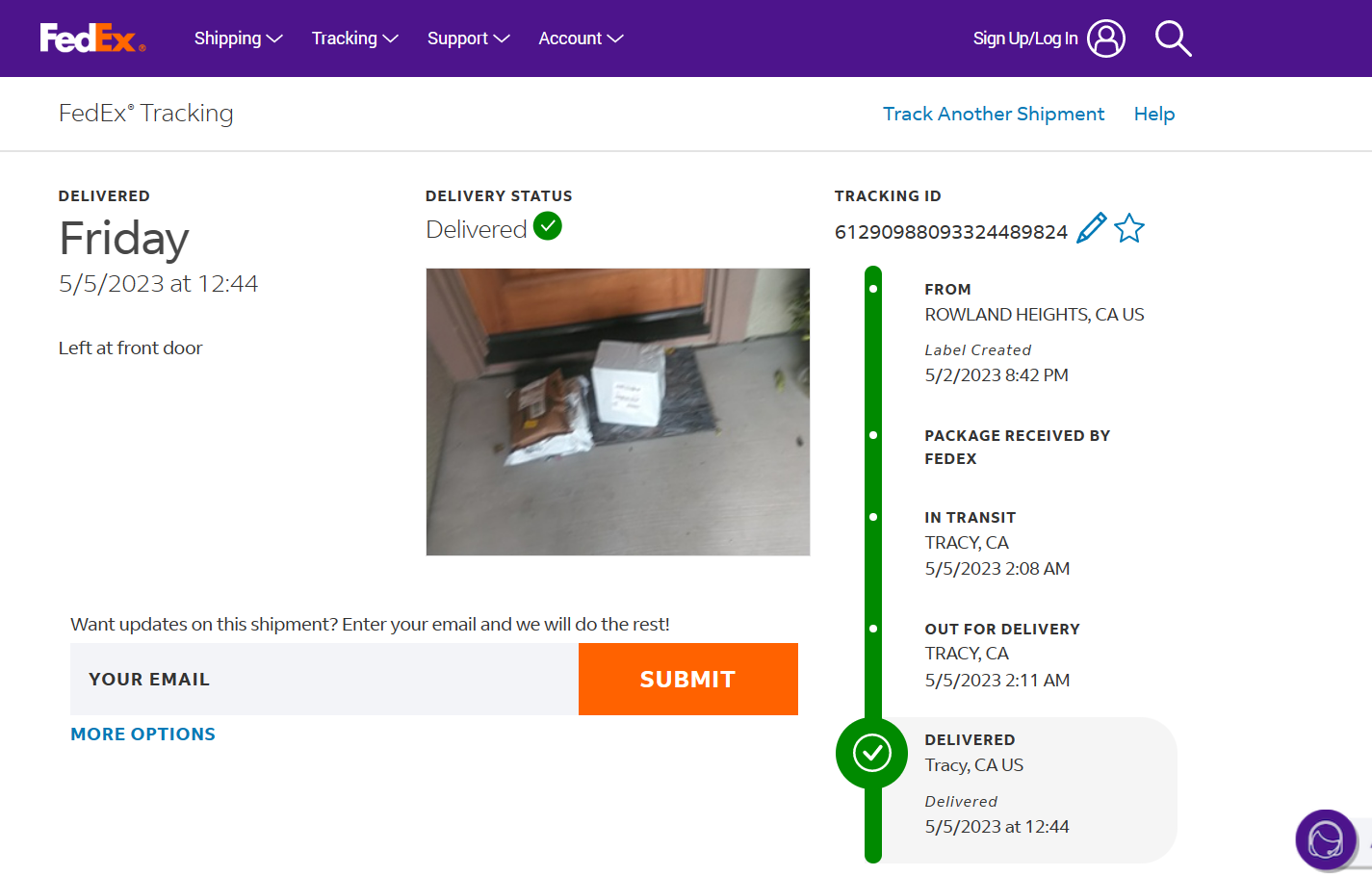Image resolution: width=1372 pixels, height=876 pixels.
Task: Star this shipment to favorite it
Action: click(x=1129, y=229)
